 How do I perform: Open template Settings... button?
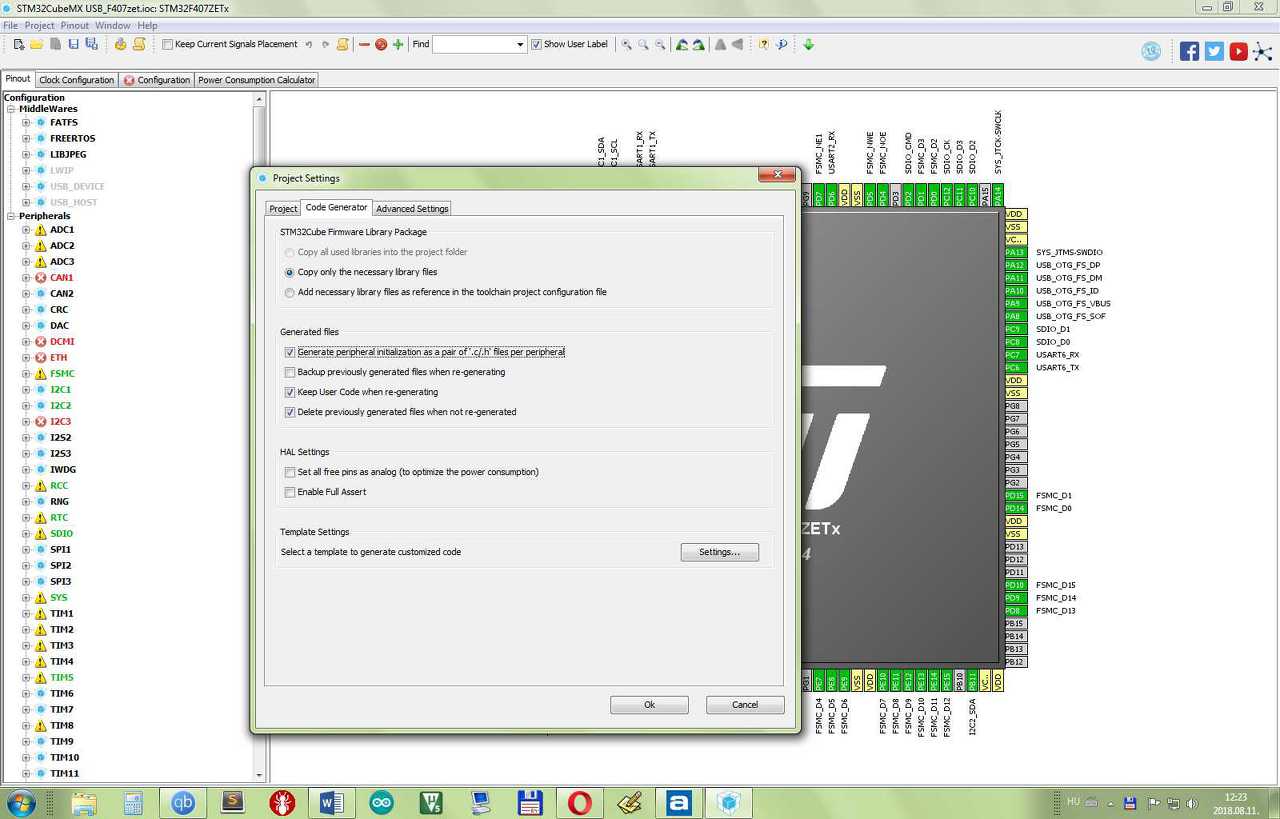719,552
